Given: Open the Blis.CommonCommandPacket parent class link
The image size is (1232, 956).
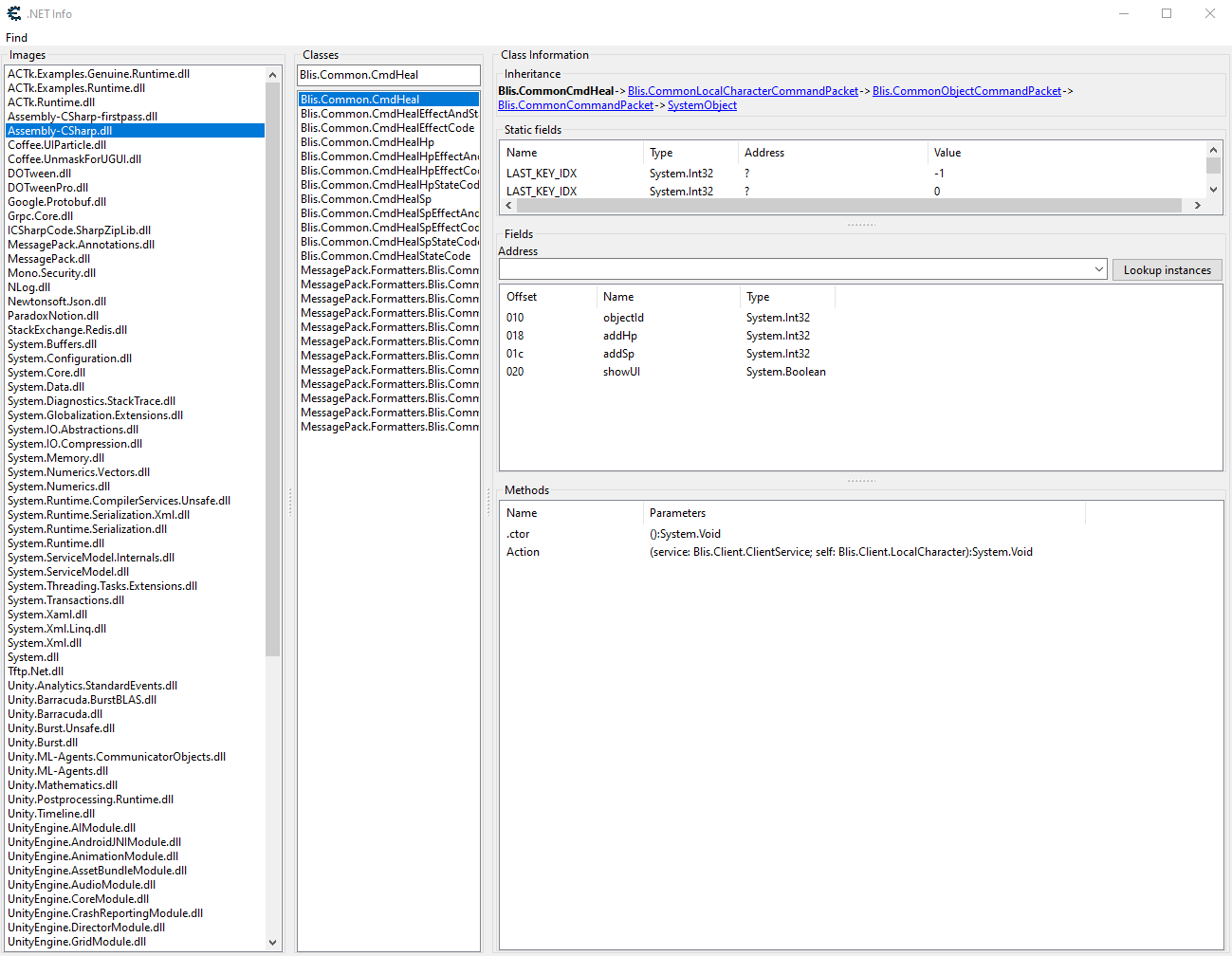Looking at the screenshot, I should (x=576, y=105).
